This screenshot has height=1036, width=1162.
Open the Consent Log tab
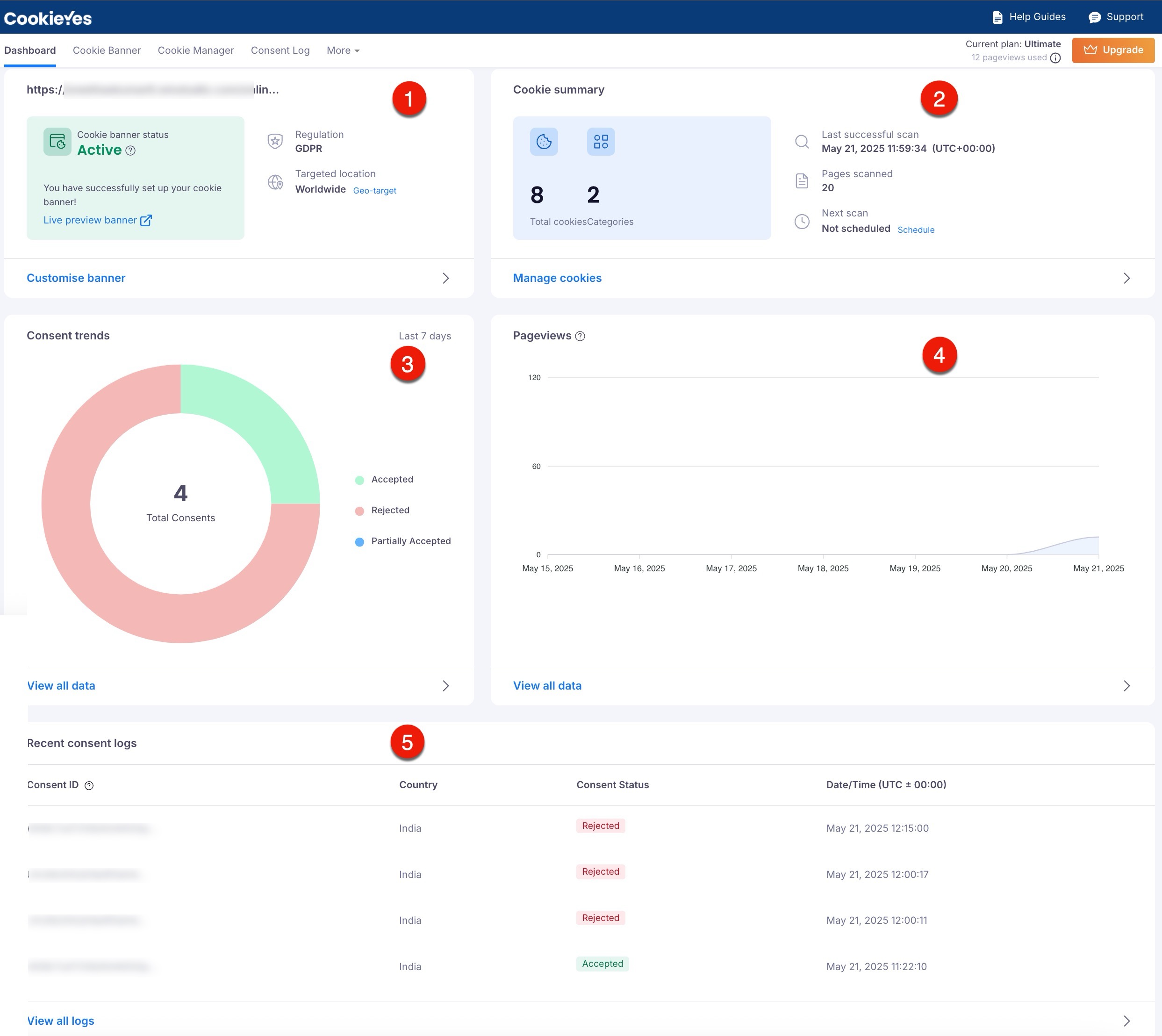280,50
